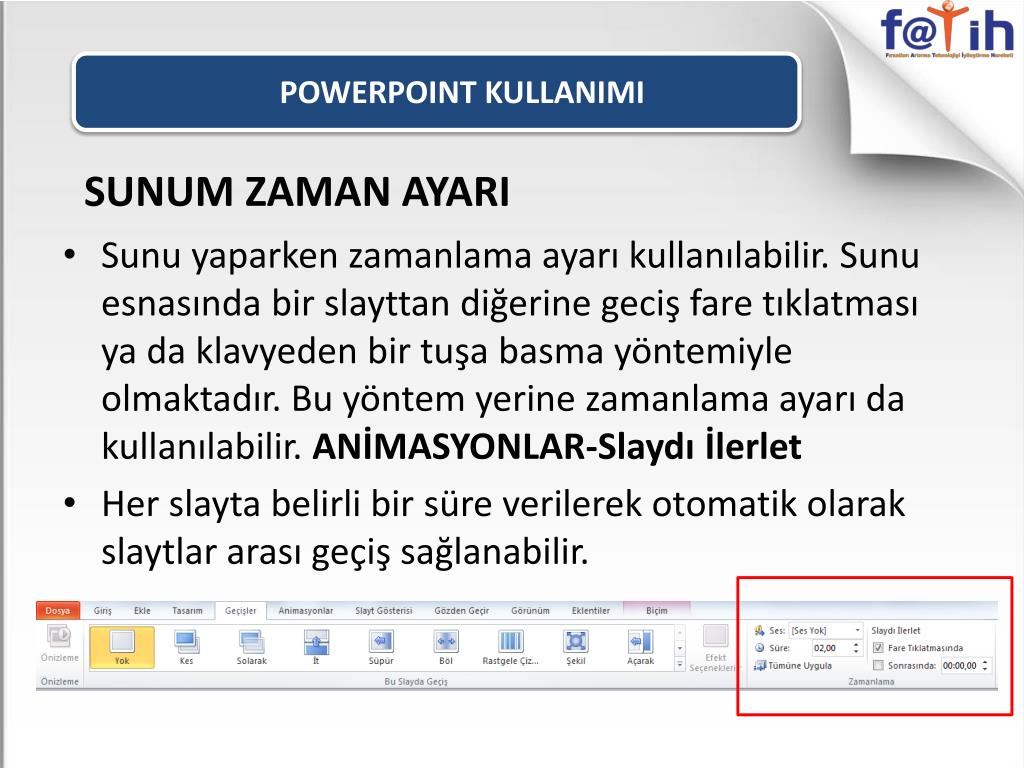Screen dimensions: 1024x768
Task: Click the Sonrasında 00:00,00 field
Action: coord(960,665)
